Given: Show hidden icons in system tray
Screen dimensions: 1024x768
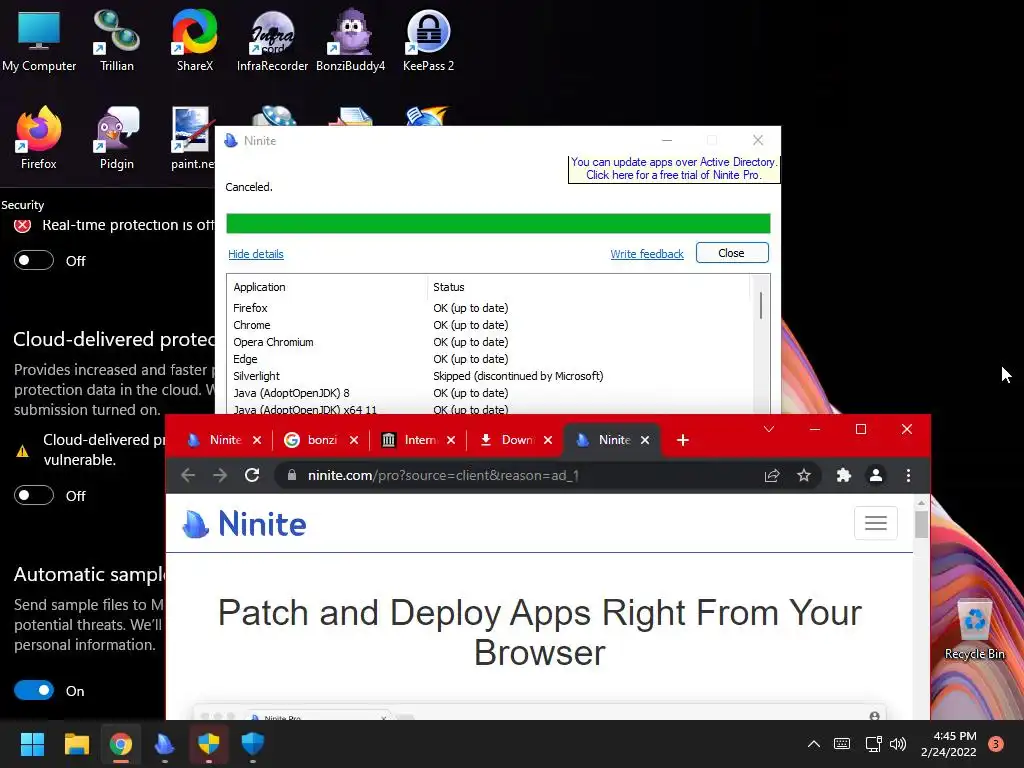Looking at the screenshot, I should [x=814, y=744].
